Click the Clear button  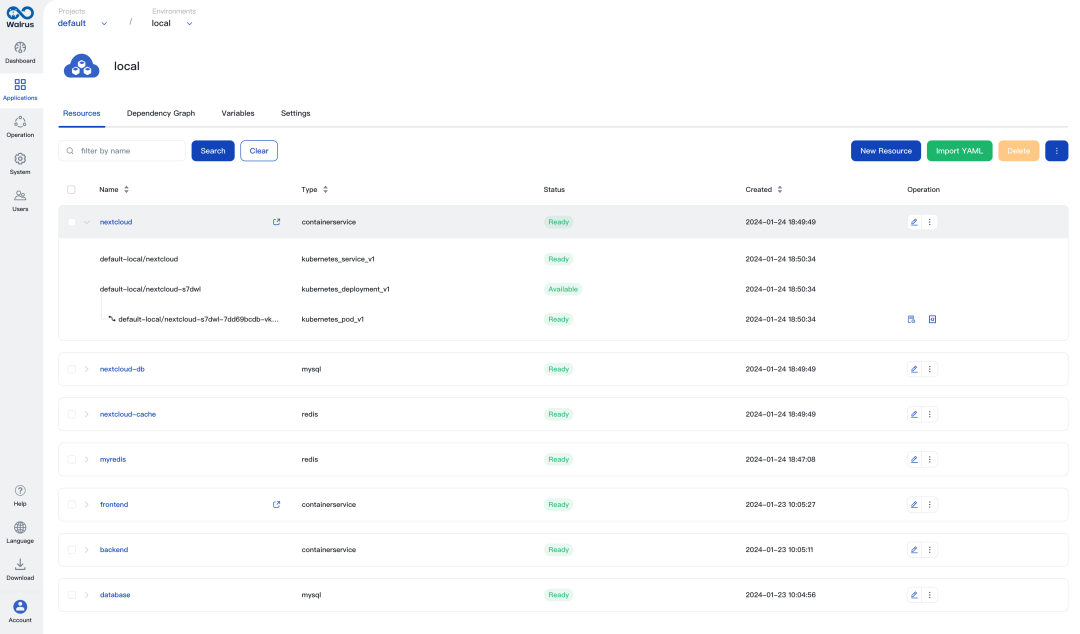pyautogui.click(x=259, y=151)
